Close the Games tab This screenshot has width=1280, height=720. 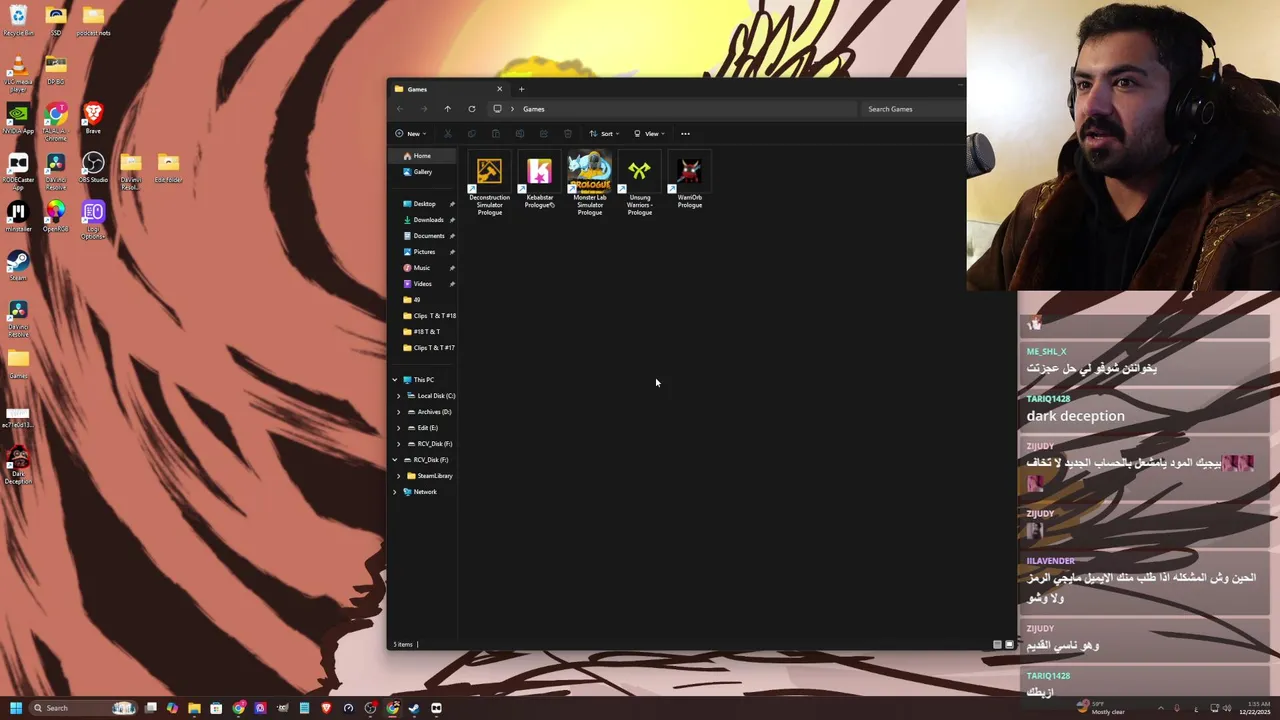coord(500,89)
